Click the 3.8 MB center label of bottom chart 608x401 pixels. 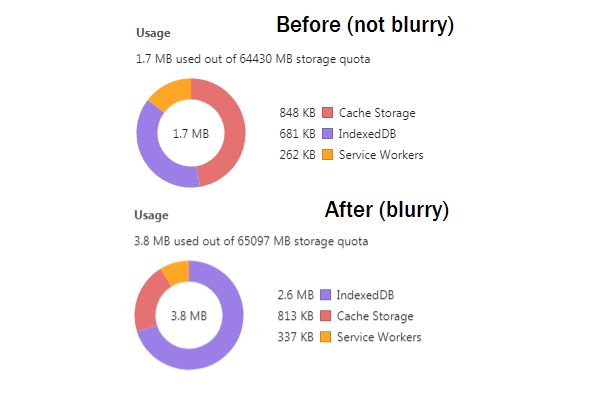(x=189, y=316)
